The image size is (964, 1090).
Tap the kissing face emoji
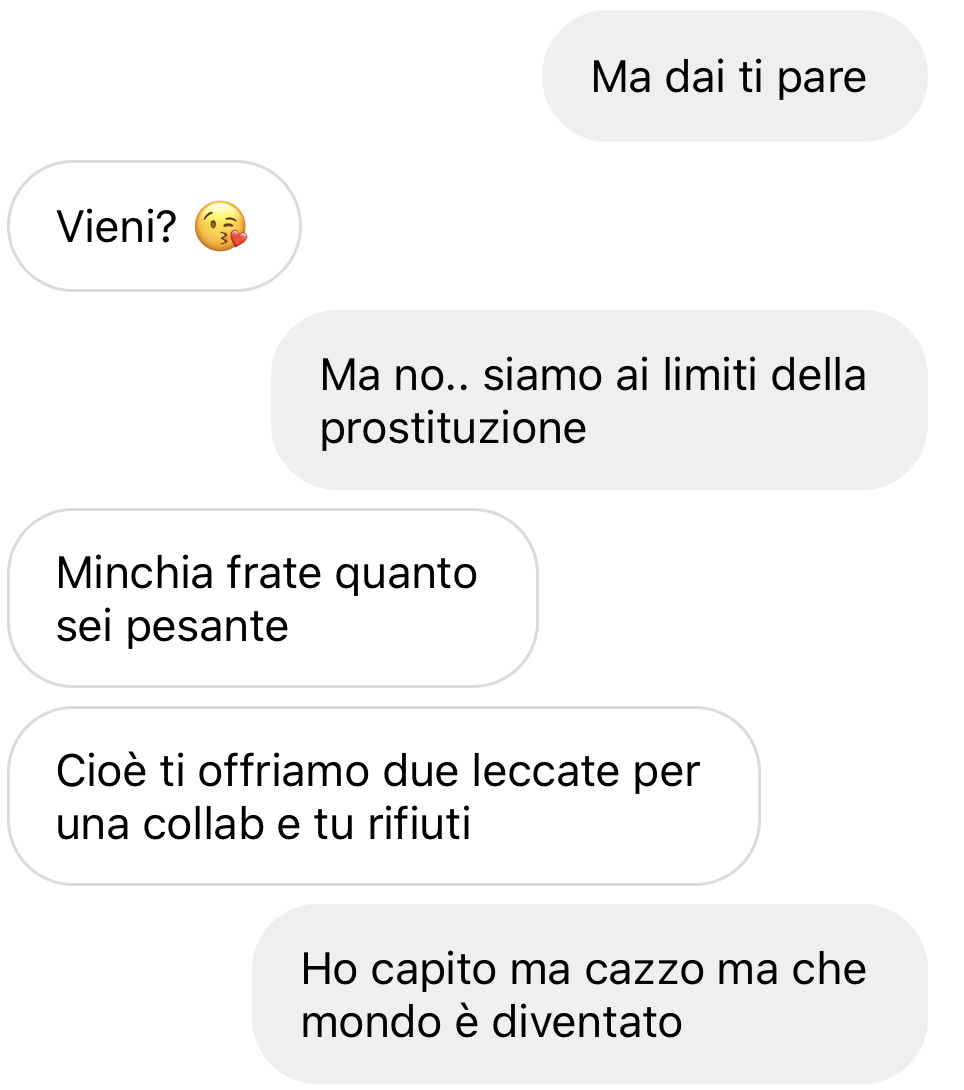pos(220,226)
